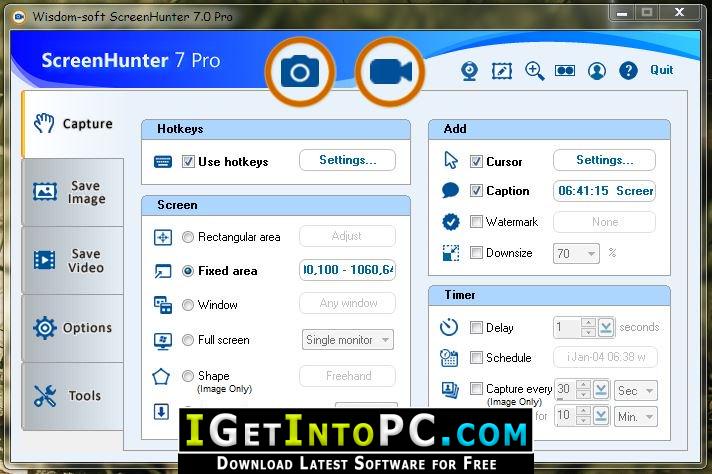Open the Delay seconds value dropdown arrow
This screenshot has width=712, height=474.
(606, 327)
